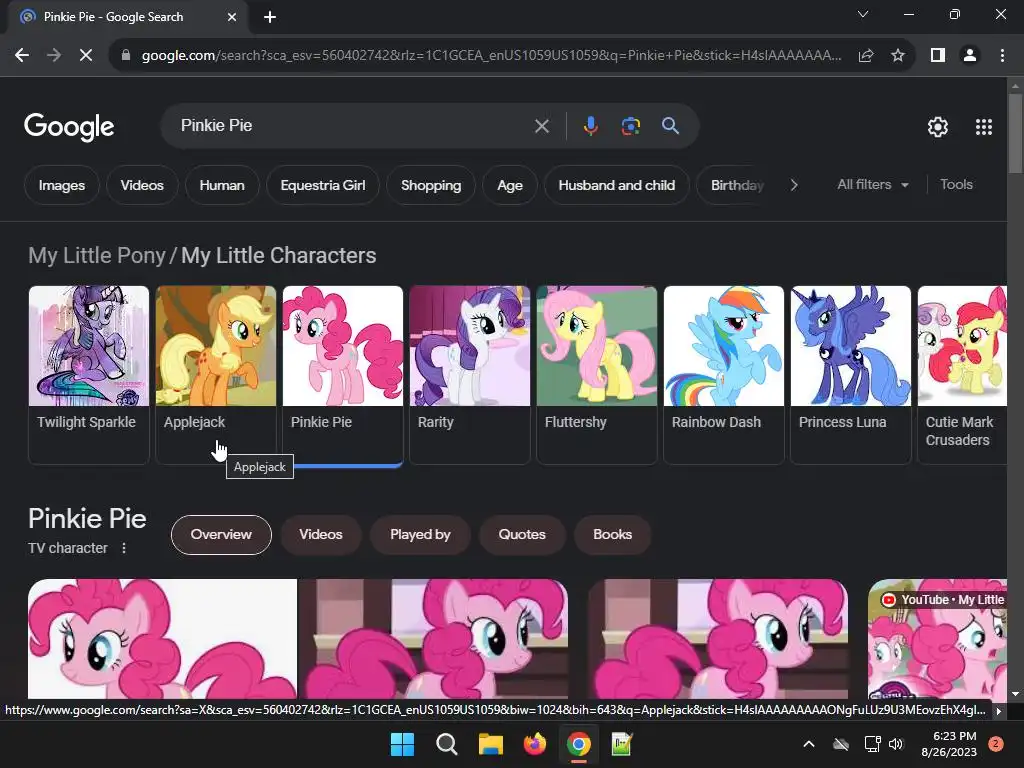Open search Tools
This screenshot has height=768, width=1024.
click(x=956, y=185)
